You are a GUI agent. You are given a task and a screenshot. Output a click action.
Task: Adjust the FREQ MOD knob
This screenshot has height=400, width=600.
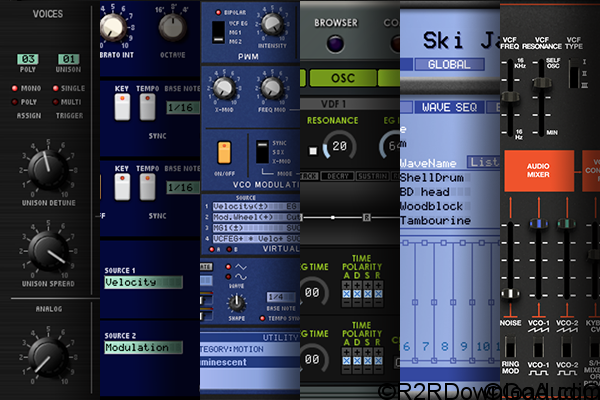[272, 87]
